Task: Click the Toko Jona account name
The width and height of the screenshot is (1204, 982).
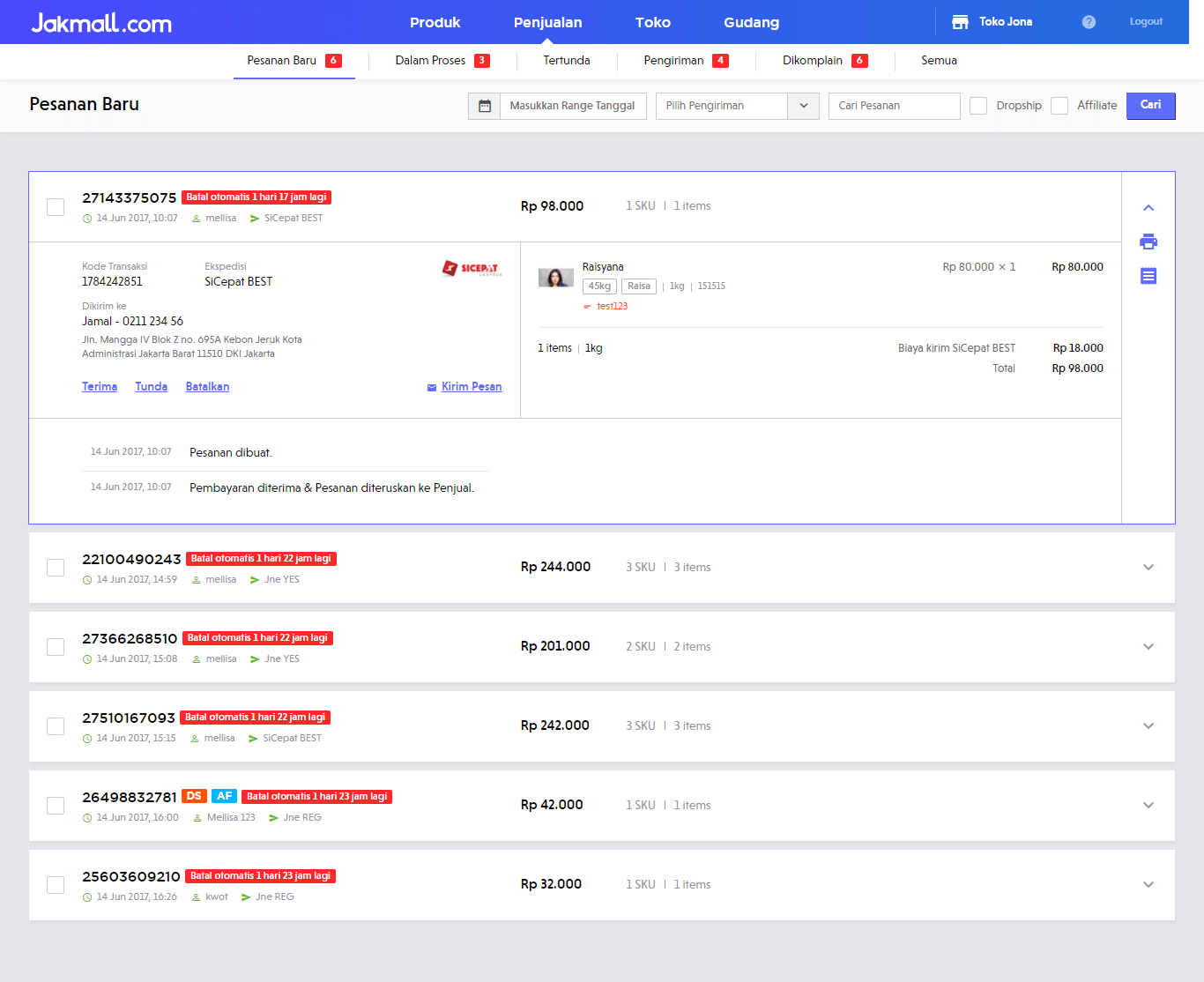Action: [x=1006, y=22]
